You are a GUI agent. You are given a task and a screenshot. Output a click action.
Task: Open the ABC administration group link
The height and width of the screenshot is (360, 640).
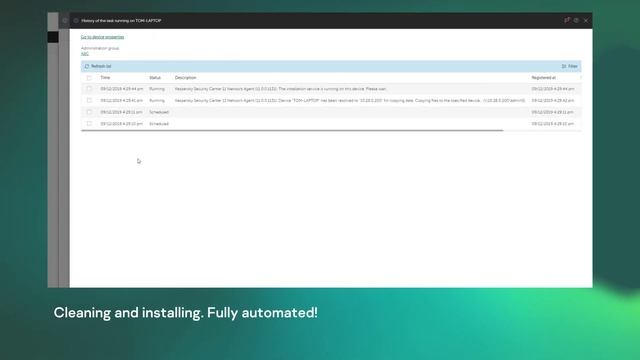pos(84,54)
